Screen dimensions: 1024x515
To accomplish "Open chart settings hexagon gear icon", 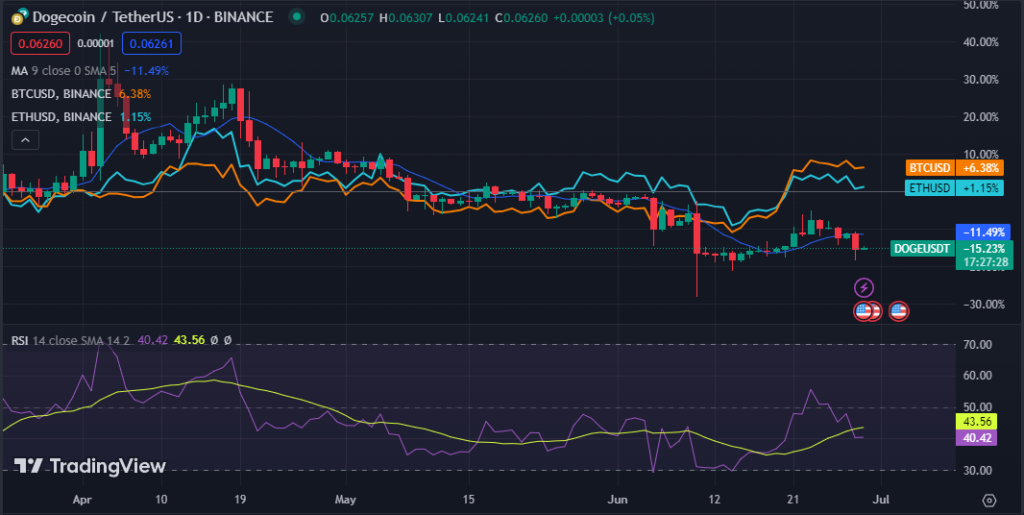I will (989, 500).
